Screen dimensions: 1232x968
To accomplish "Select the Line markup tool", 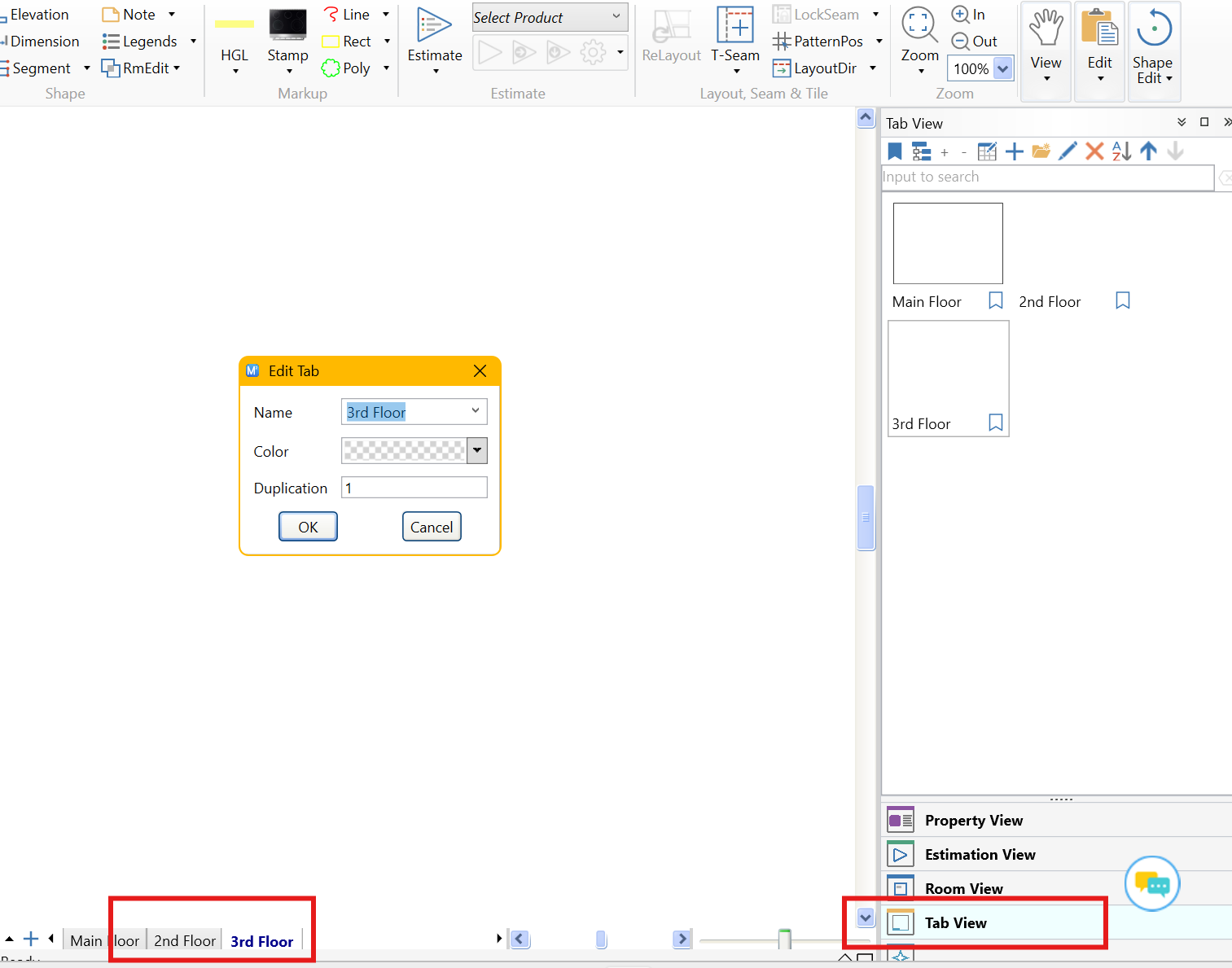I will (347, 15).
